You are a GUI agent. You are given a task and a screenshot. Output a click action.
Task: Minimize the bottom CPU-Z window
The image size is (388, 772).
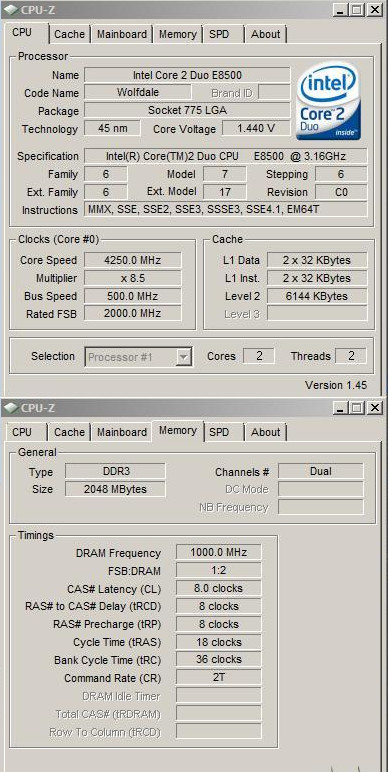pyautogui.click(x=340, y=408)
